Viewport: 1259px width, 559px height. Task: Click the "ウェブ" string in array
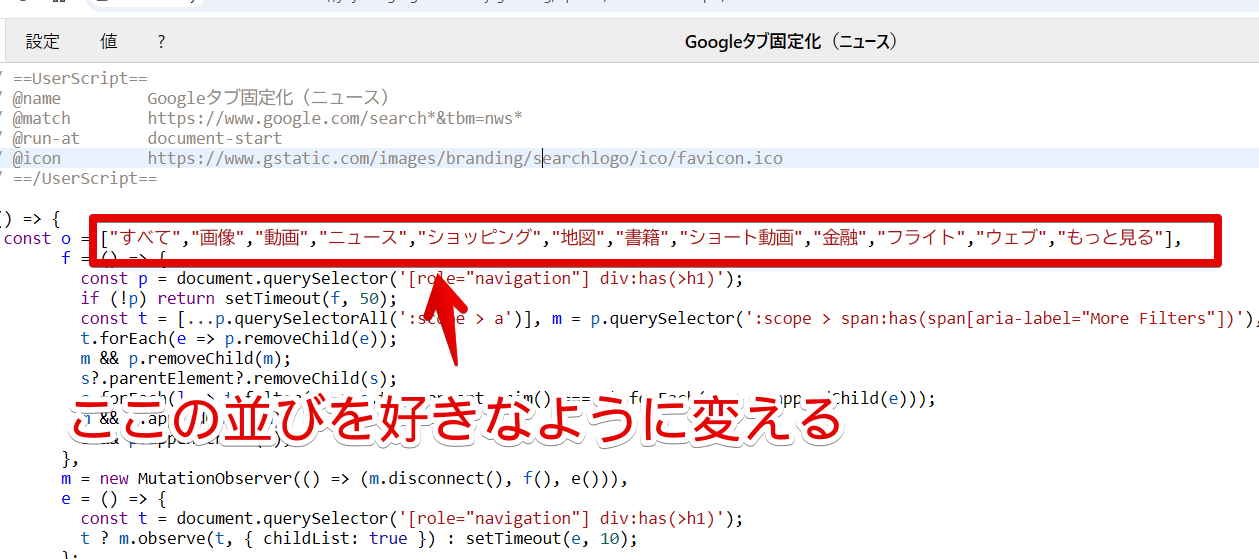1011,238
